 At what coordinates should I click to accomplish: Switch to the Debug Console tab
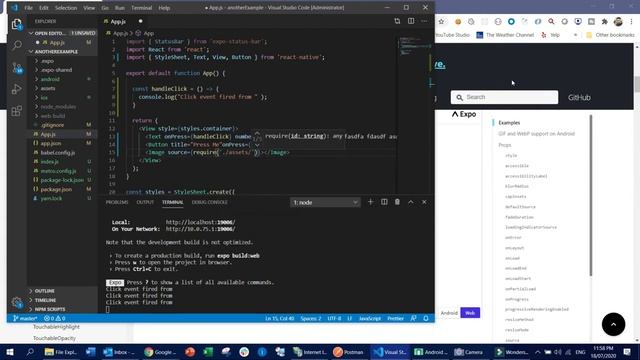(209, 202)
